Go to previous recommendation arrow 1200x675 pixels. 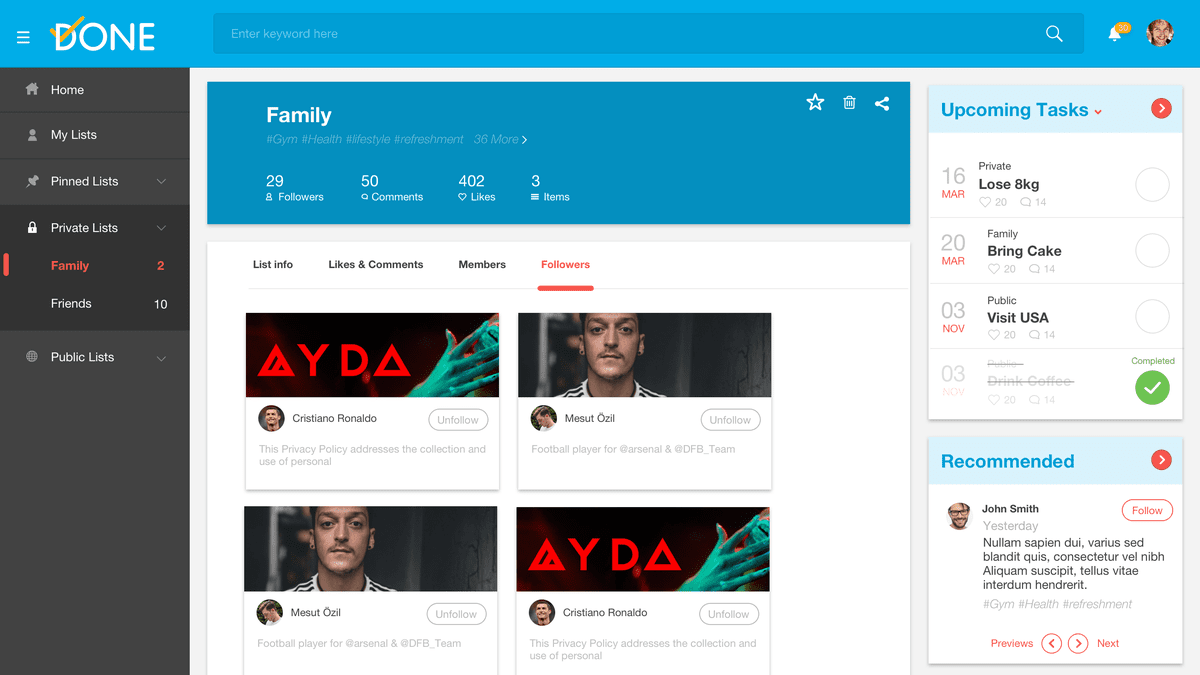pos(1051,643)
